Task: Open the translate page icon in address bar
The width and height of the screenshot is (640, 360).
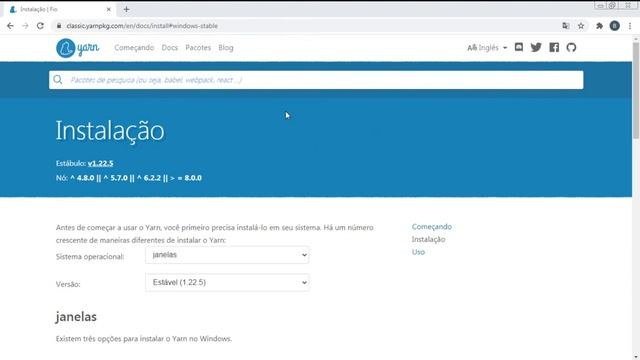Action: point(566,26)
